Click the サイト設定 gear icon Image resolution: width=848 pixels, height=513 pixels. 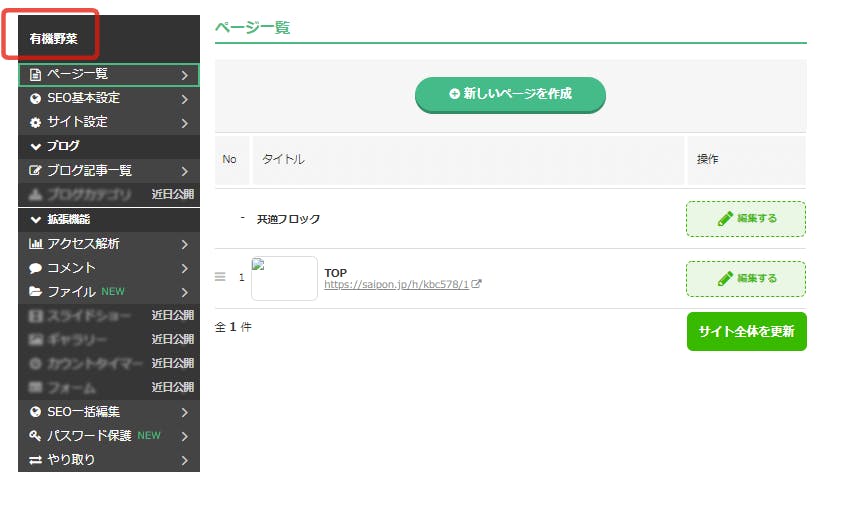pos(36,123)
